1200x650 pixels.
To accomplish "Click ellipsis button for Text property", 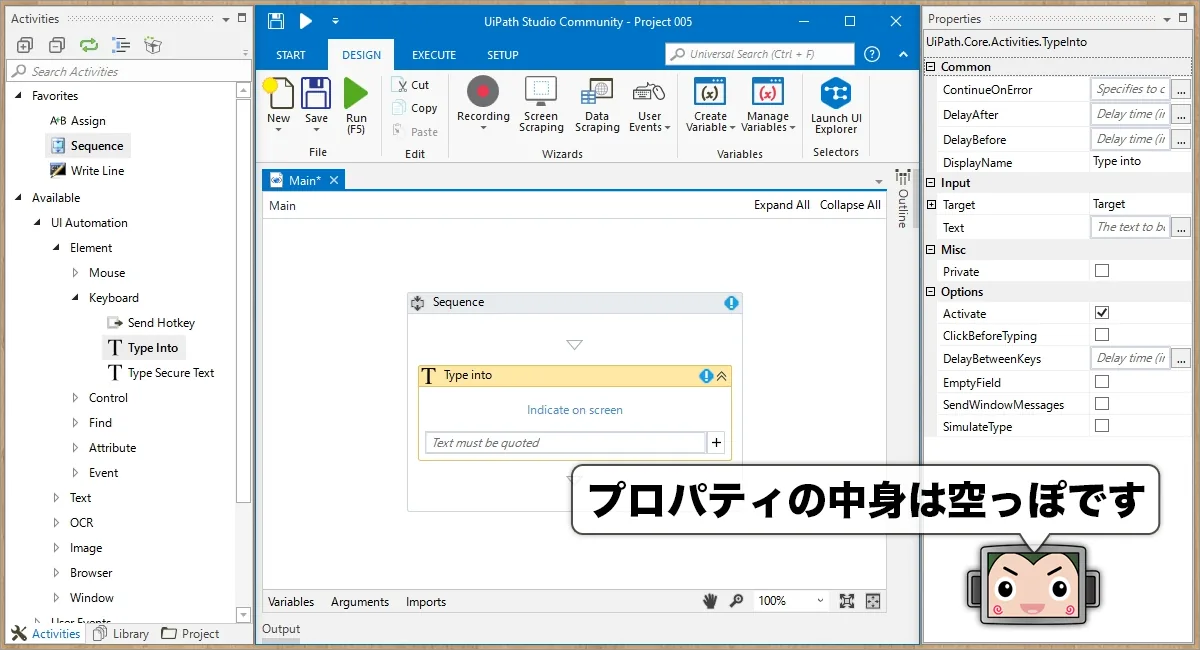I will coord(1181,228).
